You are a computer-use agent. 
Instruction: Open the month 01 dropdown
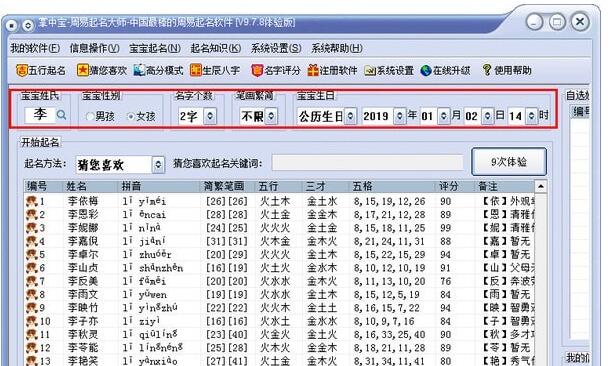(x=443, y=116)
